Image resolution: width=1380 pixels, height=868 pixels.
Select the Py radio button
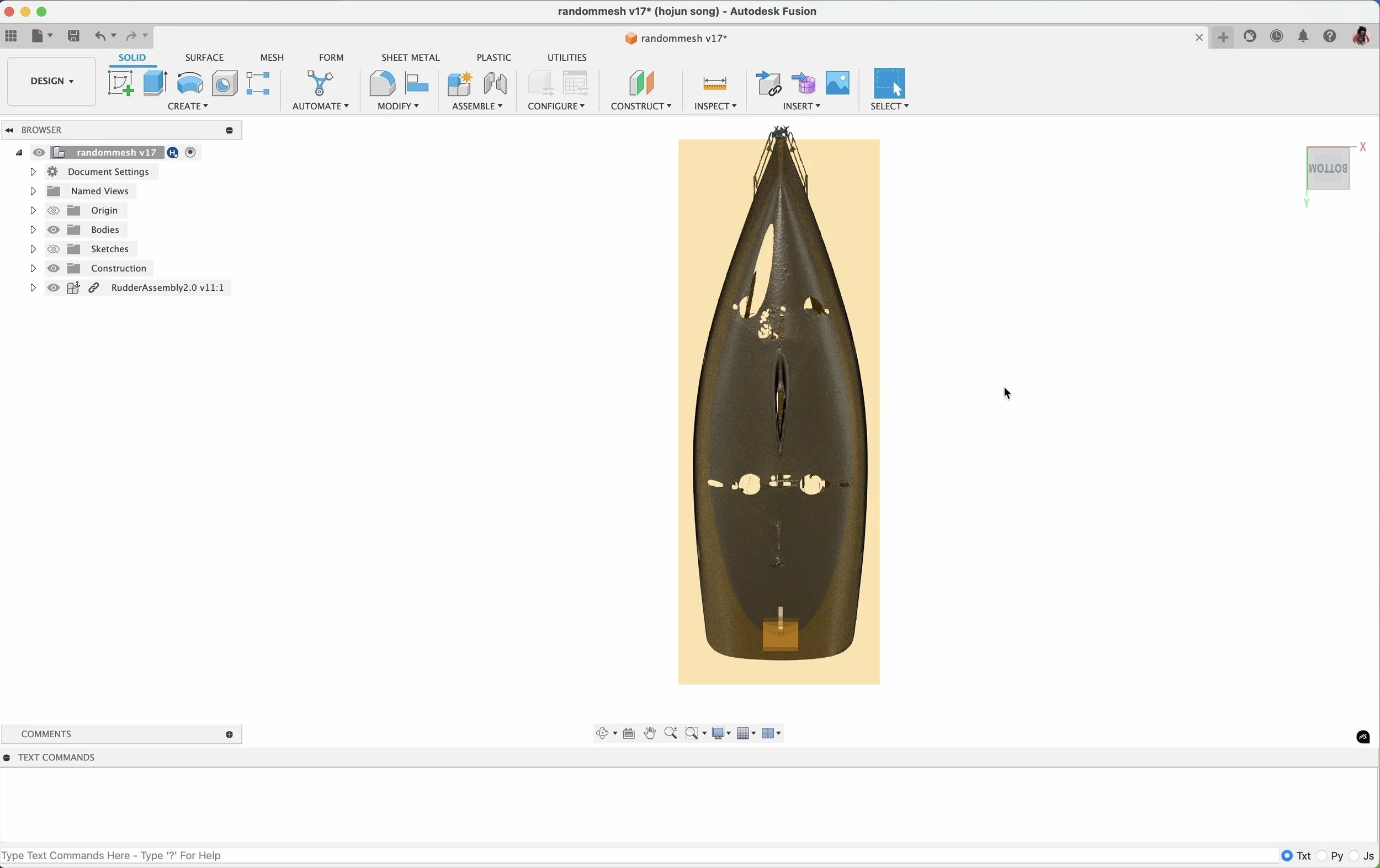(x=1322, y=856)
